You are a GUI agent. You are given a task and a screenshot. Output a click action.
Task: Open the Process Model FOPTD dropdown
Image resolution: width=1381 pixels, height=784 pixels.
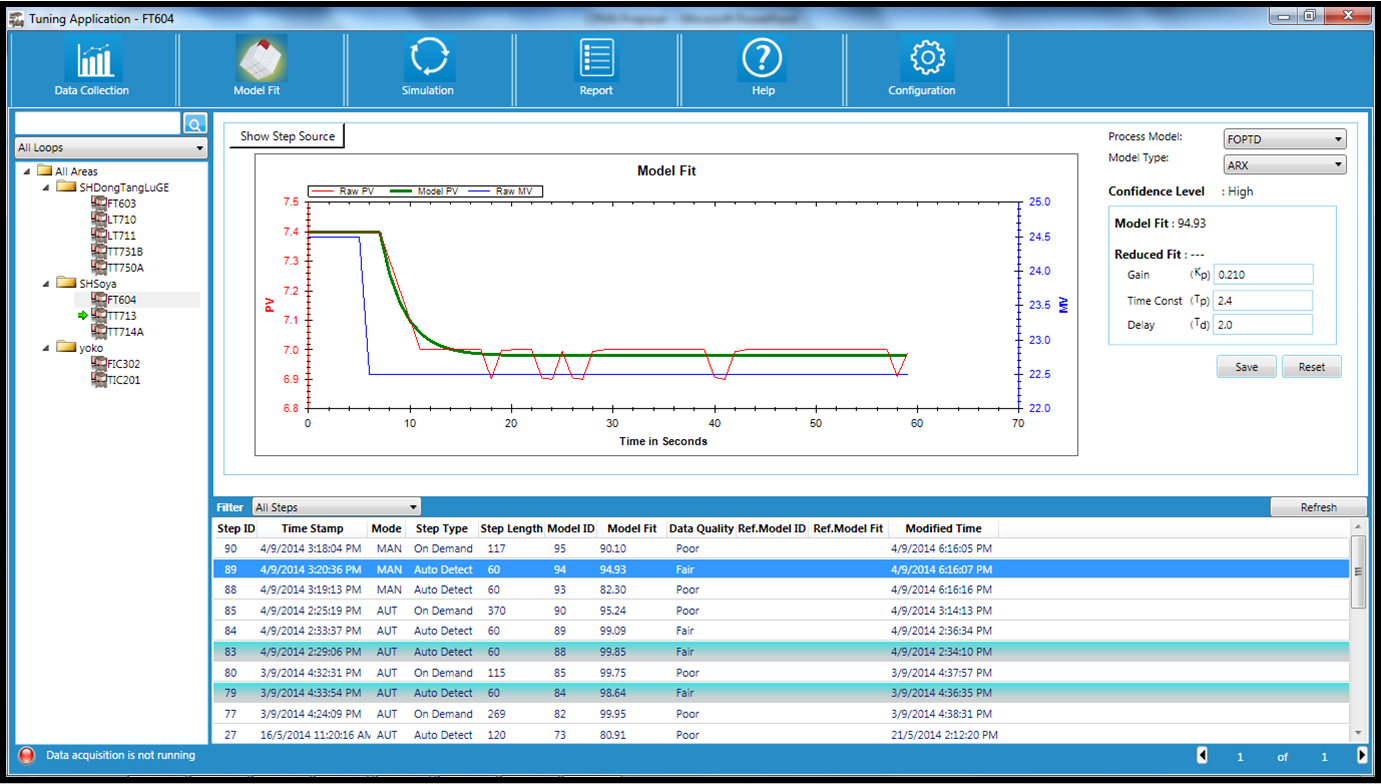1285,139
